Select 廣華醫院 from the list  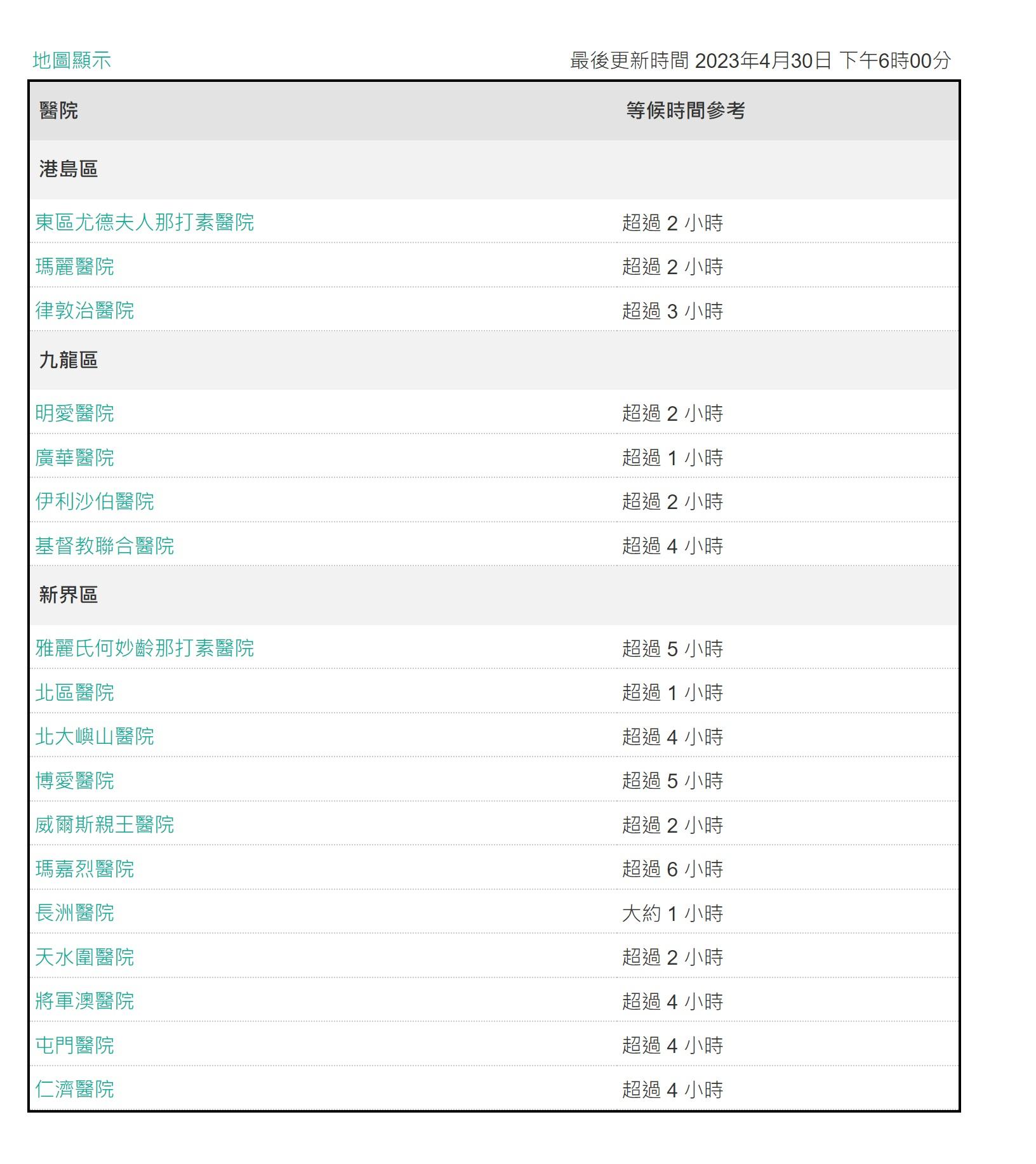[x=77, y=456]
